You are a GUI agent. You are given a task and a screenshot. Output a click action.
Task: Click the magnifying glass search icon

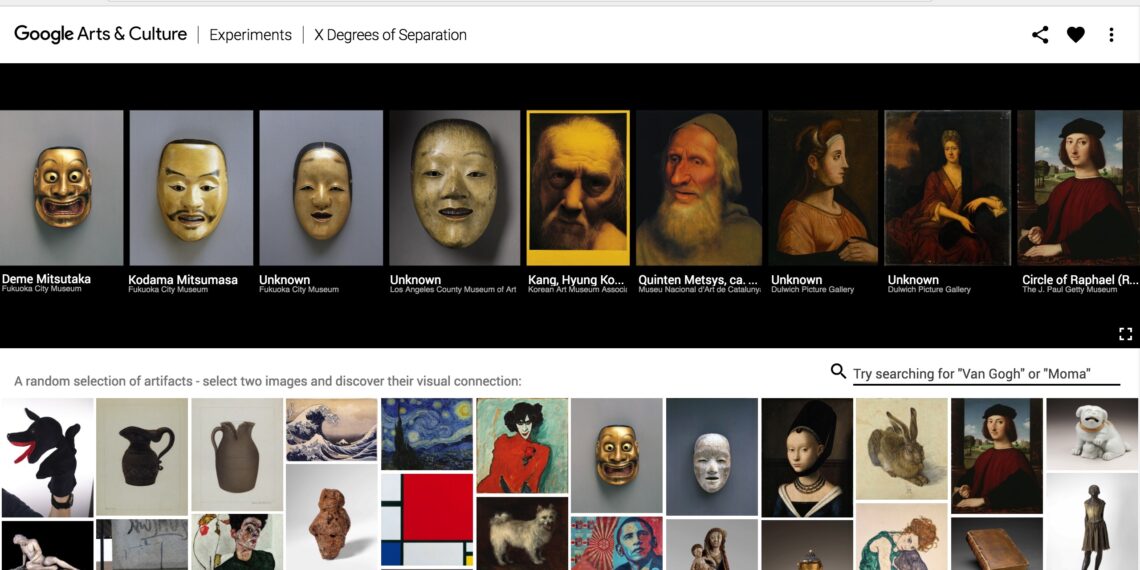pyautogui.click(x=838, y=372)
